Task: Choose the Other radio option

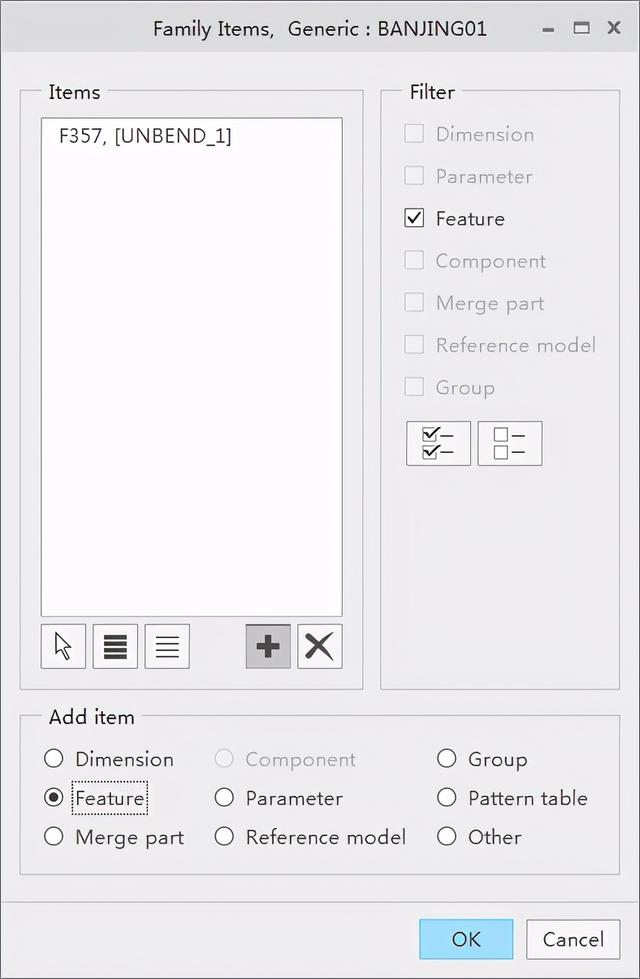Action: pyautogui.click(x=446, y=837)
